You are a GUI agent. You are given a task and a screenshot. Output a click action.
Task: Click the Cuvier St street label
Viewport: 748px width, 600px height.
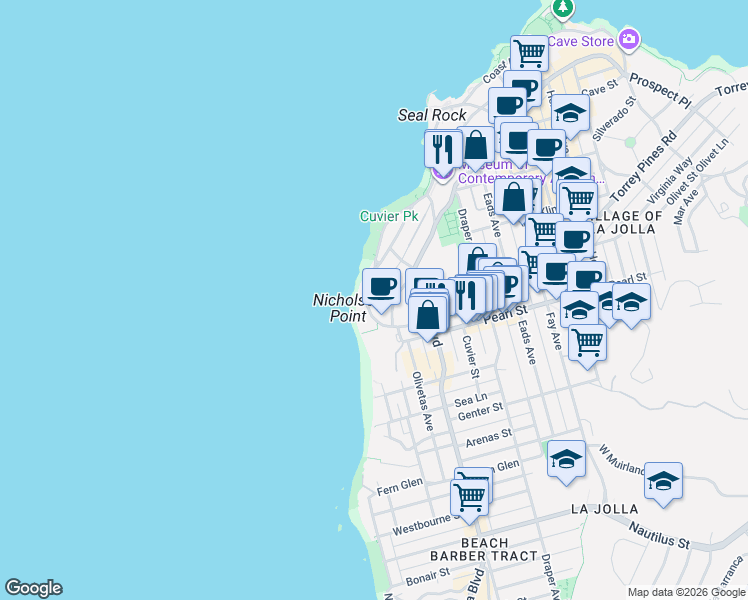(x=470, y=357)
